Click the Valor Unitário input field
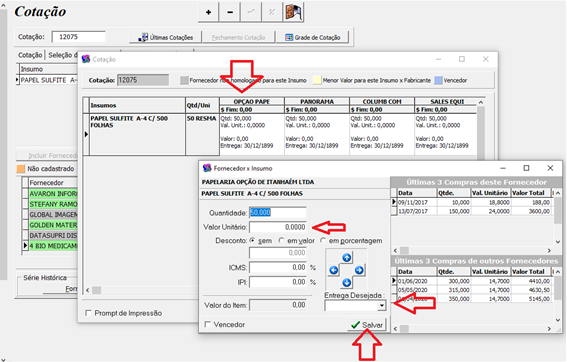The width and height of the screenshot is (567, 362). click(277, 227)
